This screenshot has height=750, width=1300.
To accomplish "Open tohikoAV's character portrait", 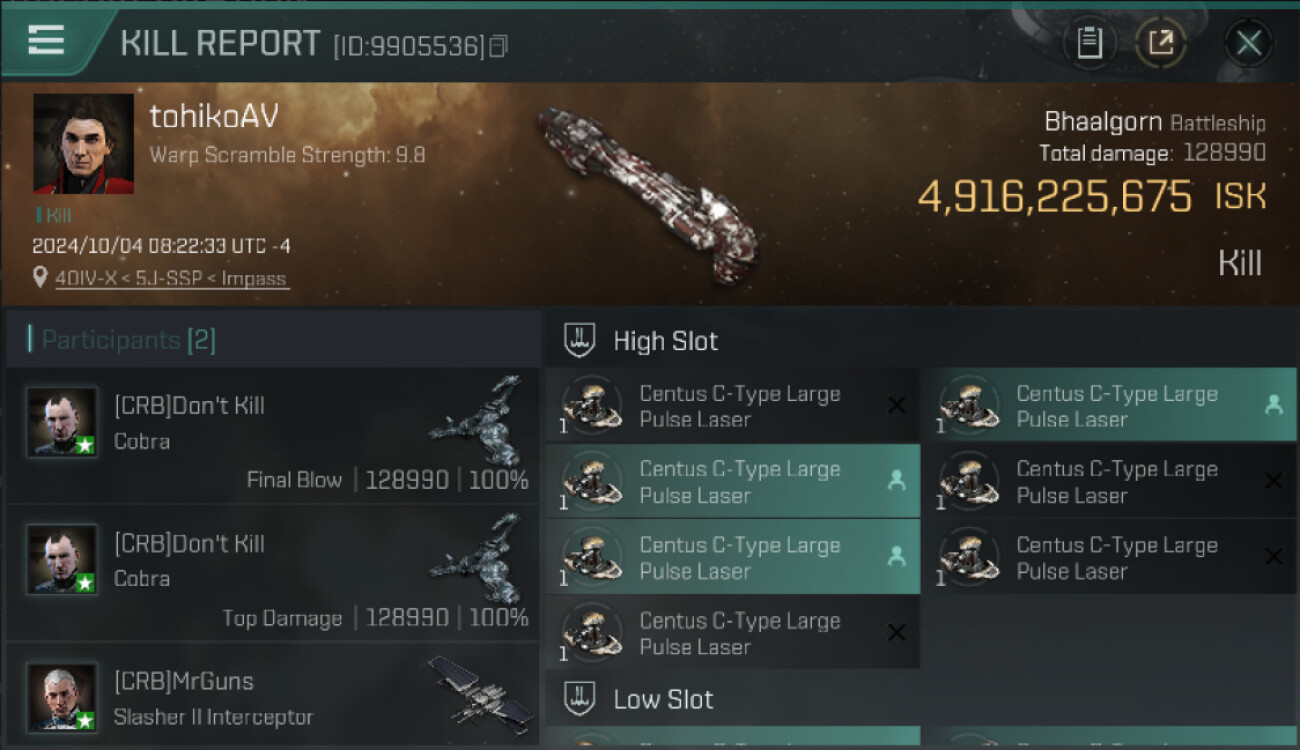I will pyautogui.click(x=84, y=143).
